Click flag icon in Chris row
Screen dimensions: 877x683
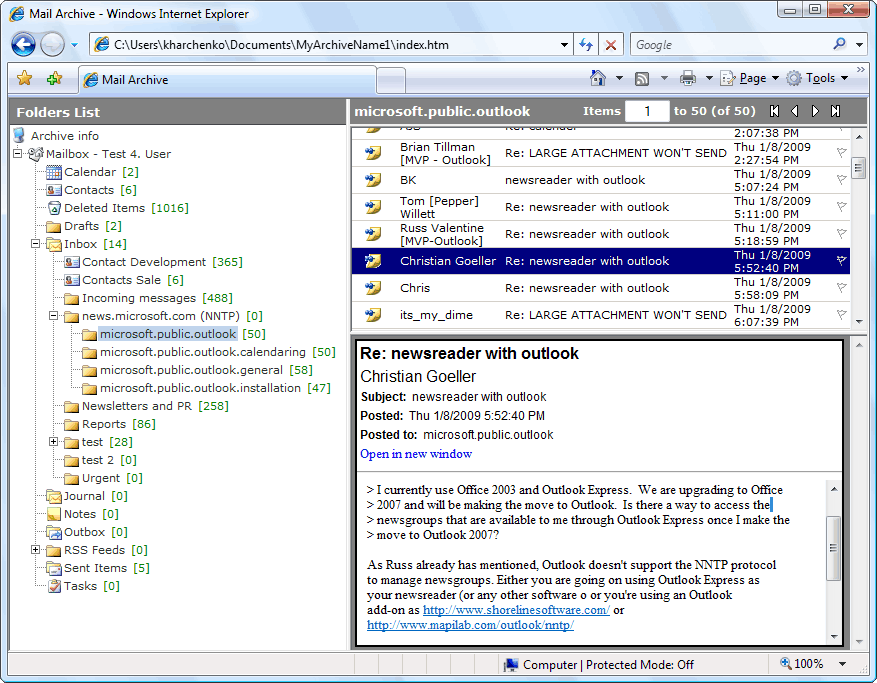click(x=841, y=288)
